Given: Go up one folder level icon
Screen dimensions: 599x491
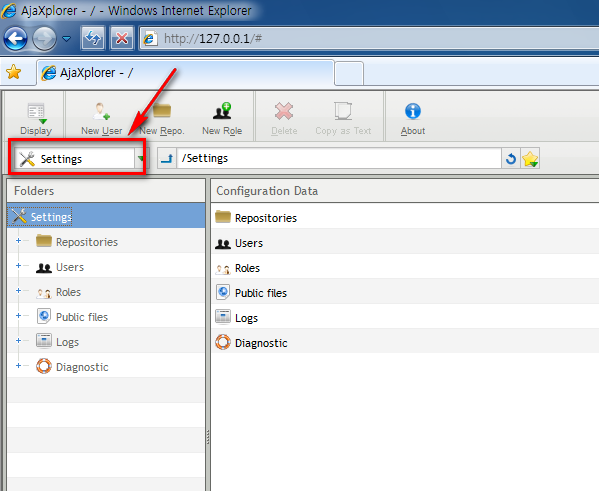Looking at the screenshot, I should 167,158.
